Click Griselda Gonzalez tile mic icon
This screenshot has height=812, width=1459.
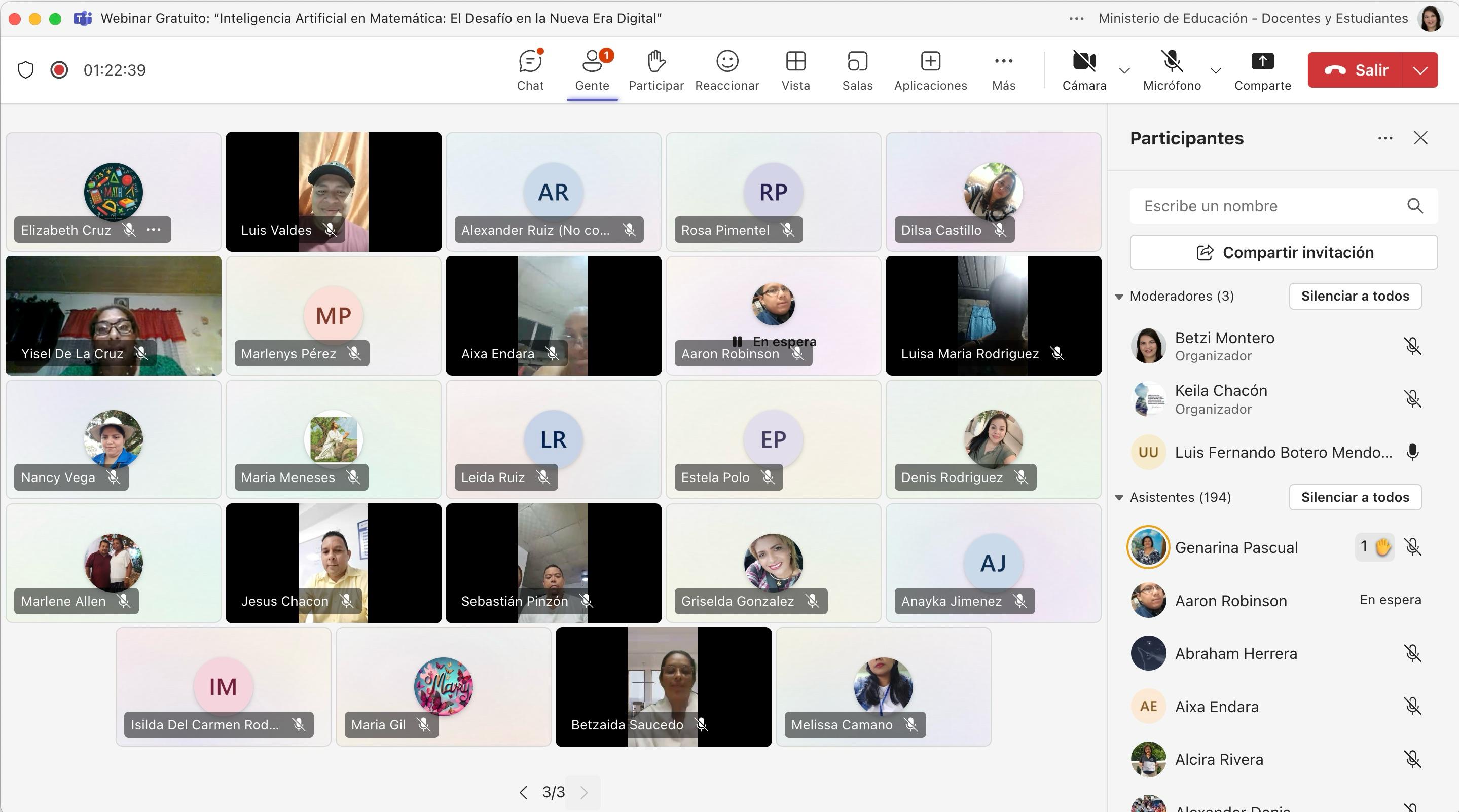point(813,601)
